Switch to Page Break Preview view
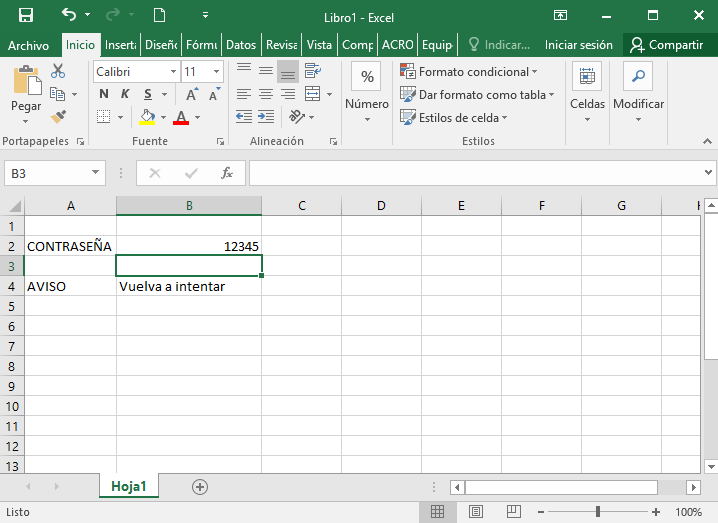 click(x=514, y=511)
